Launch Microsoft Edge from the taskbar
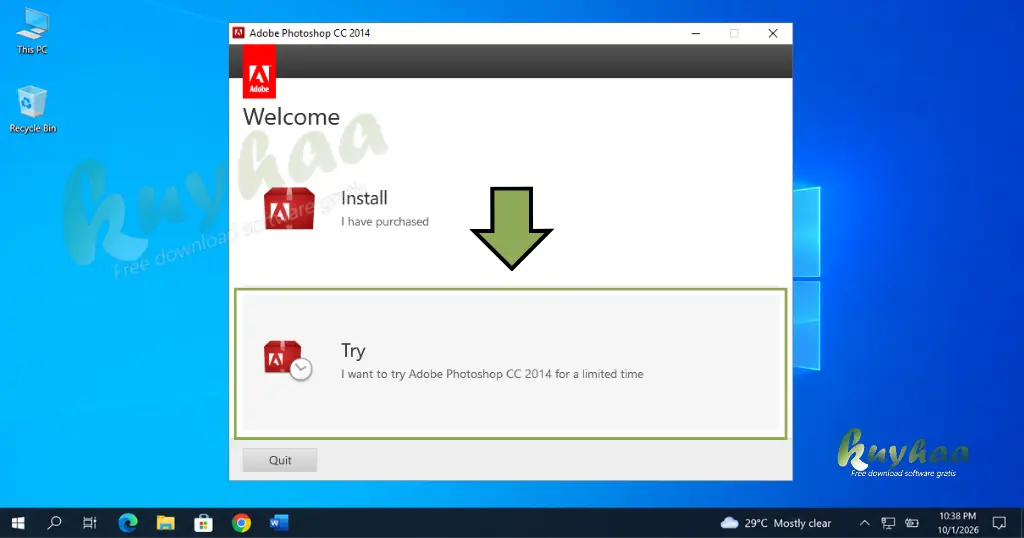Viewport: 1024px width, 538px height. click(x=128, y=523)
